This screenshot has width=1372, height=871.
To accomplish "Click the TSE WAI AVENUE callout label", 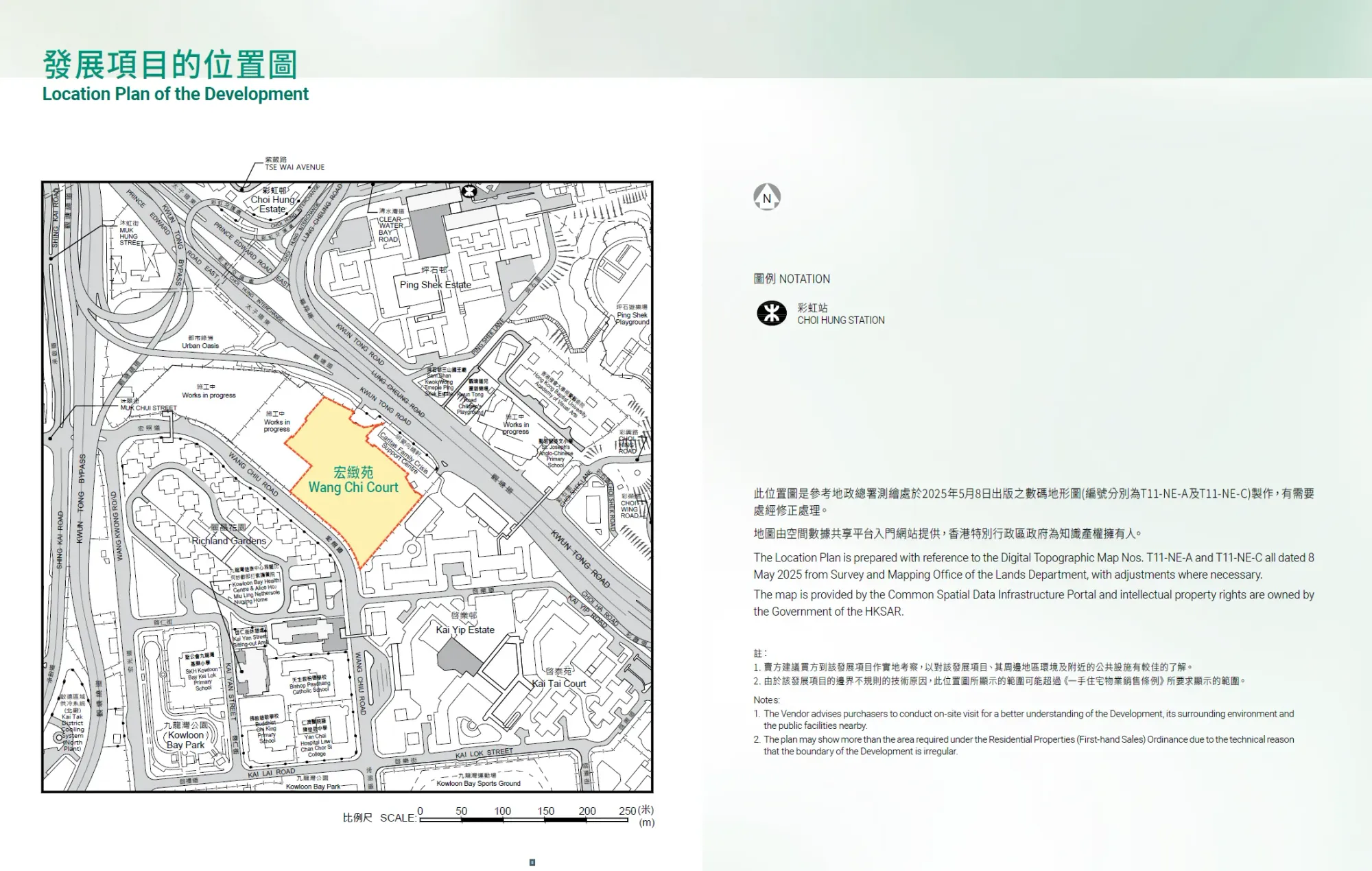I will coord(294,167).
